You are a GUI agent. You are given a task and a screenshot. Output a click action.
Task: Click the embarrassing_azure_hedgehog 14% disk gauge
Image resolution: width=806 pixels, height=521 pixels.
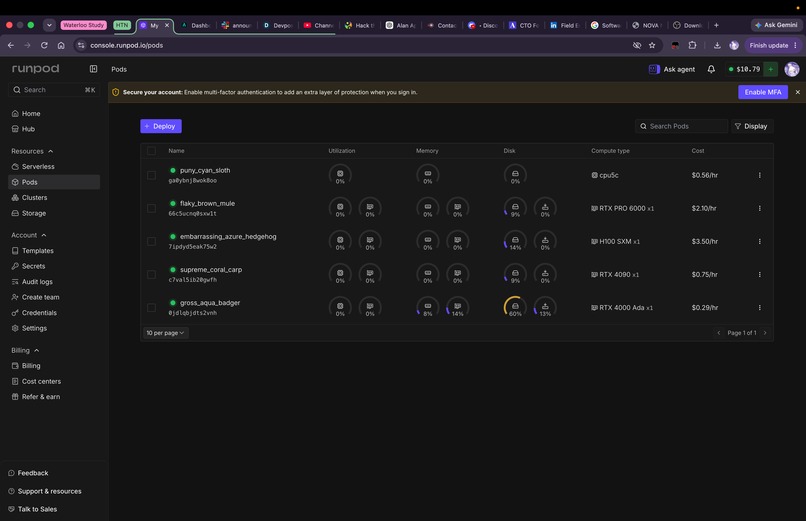click(x=515, y=241)
